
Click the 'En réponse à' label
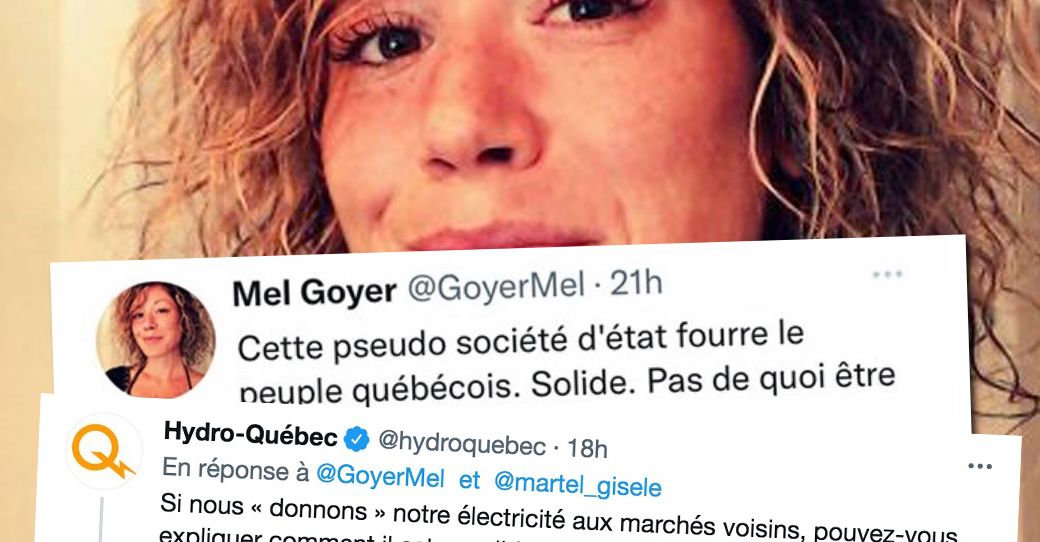[235, 469]
